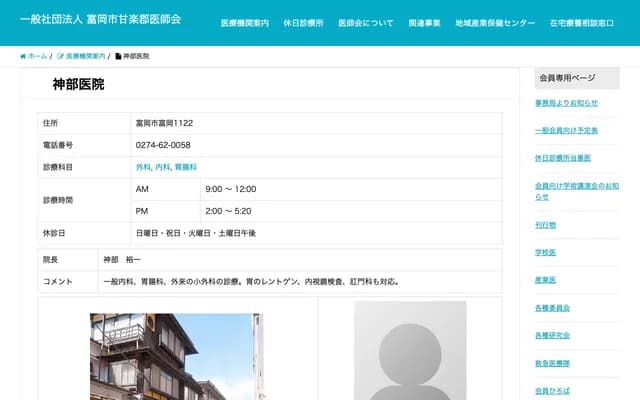The image size is (640, 400).
Task: Select 関連事業 in the top navigation
Action: 424,23
